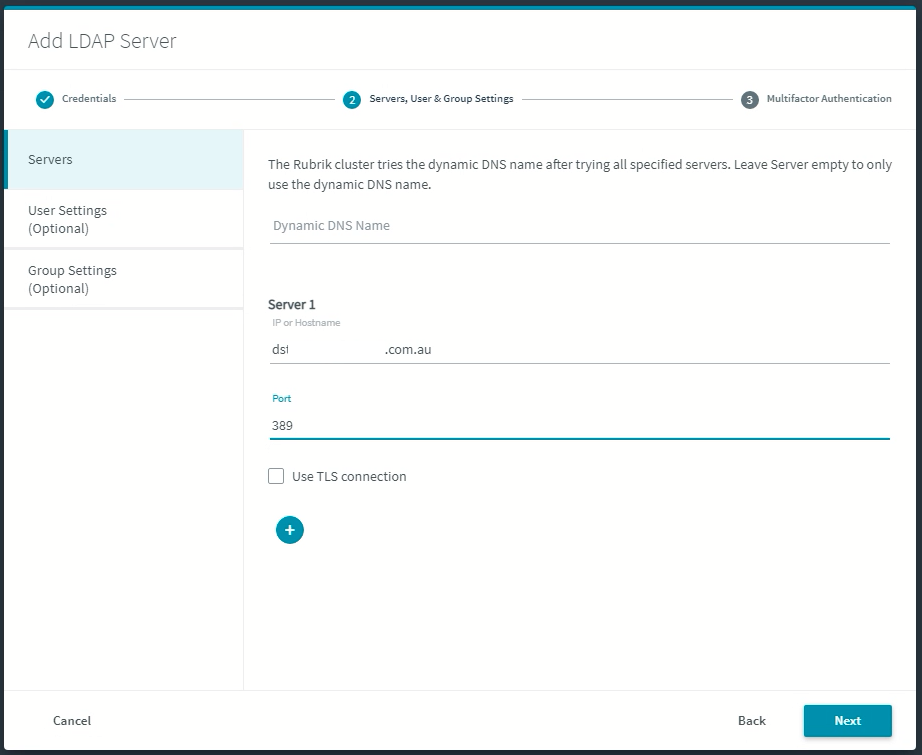This screenshot has height=755, width=922.
Task: Click the dynamic DNS description paragraph
Action: (x=580, y=174)
